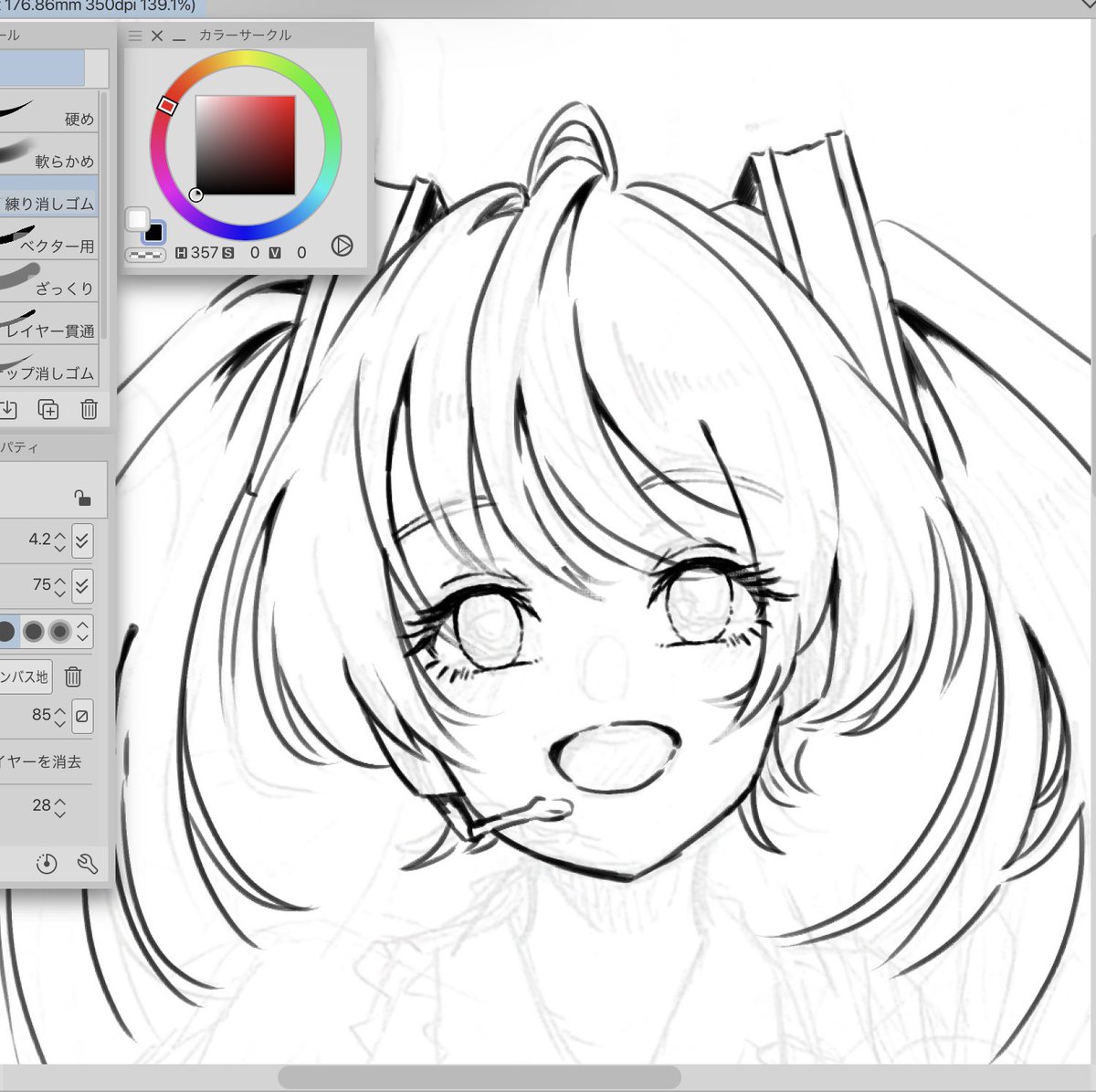
Task: Click the sub tool list scrollbar
Action: pos(104,215)
